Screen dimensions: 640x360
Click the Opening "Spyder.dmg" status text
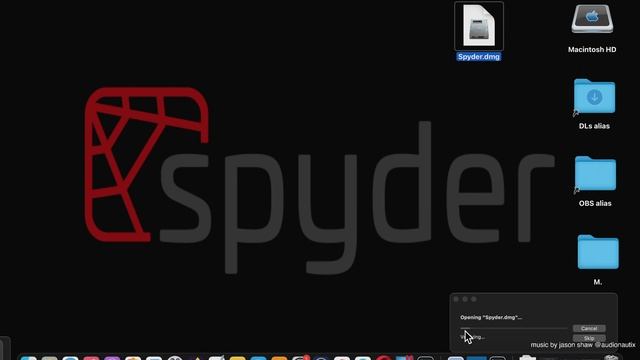[x=491, y=318]
